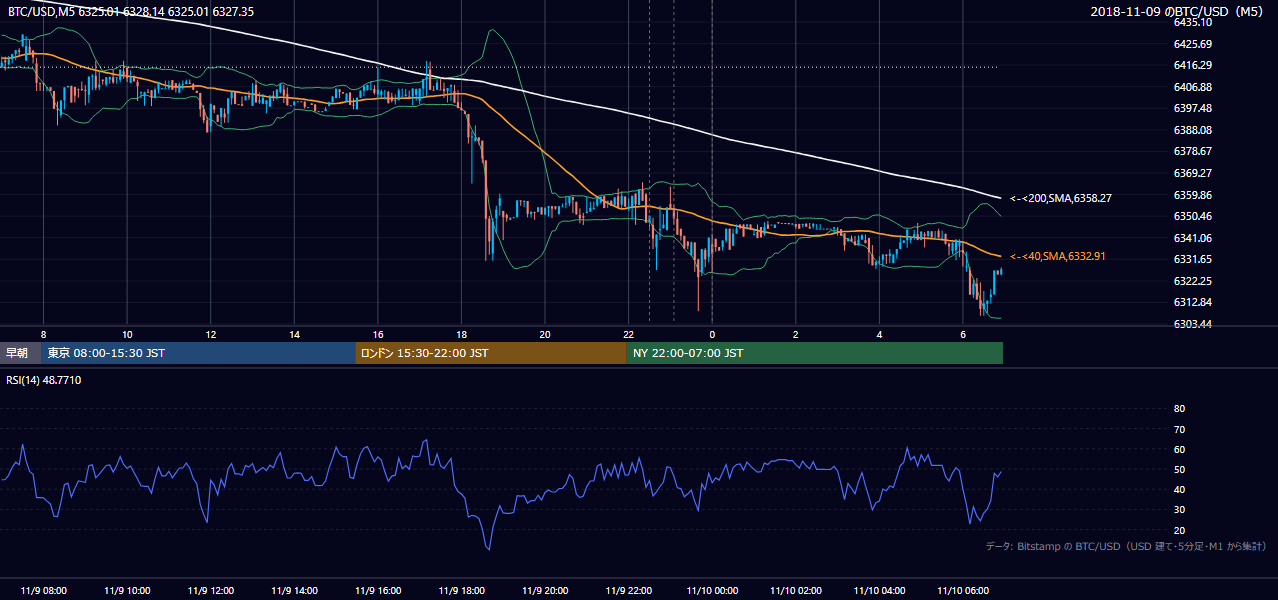1278x600 pixels.
Task: Click RSI scale value 50
Action: click(x=1179, y=469)
